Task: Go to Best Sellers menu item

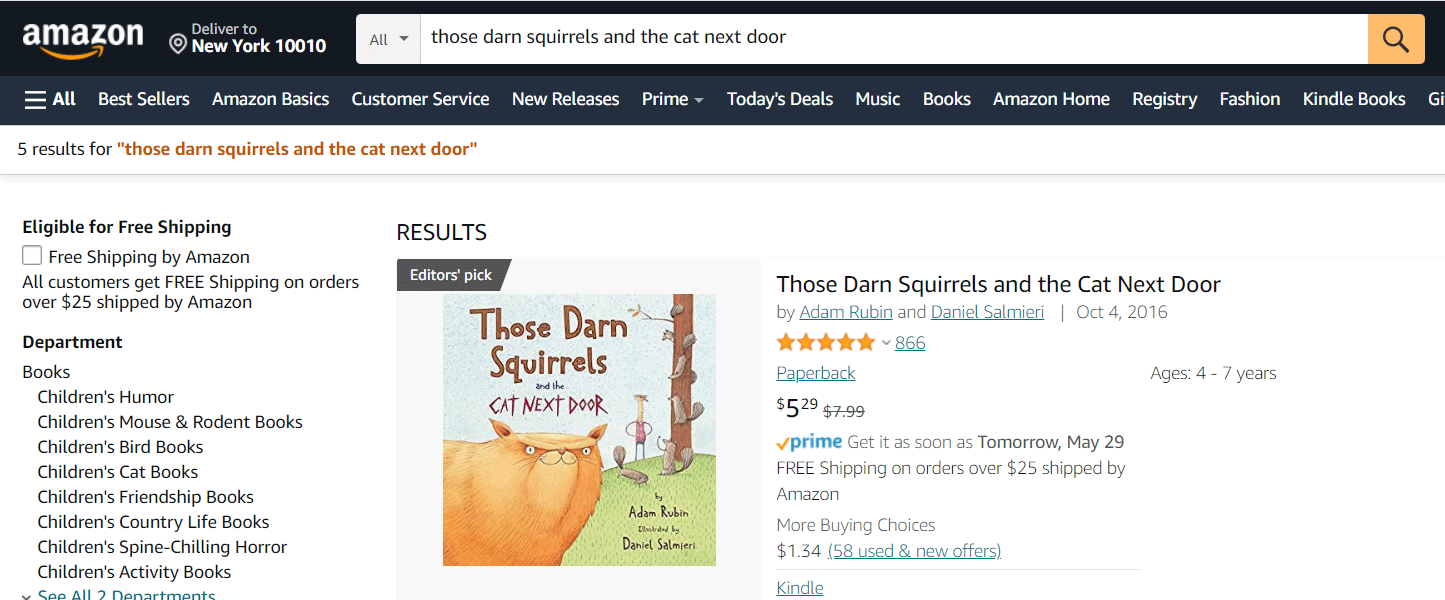Action: [144, 99]
